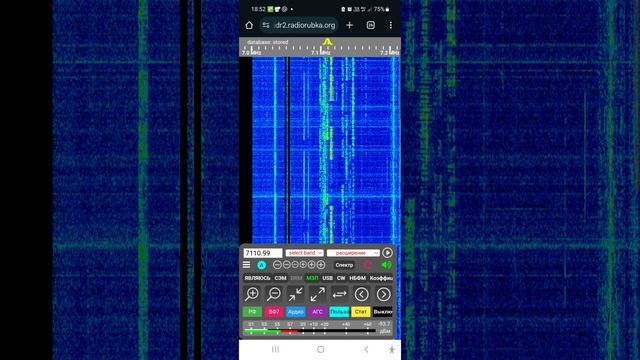The height and width of the screenshot is (360, 640).
Task: Click the black 'Выключ' button
Action: click(382, 312)
